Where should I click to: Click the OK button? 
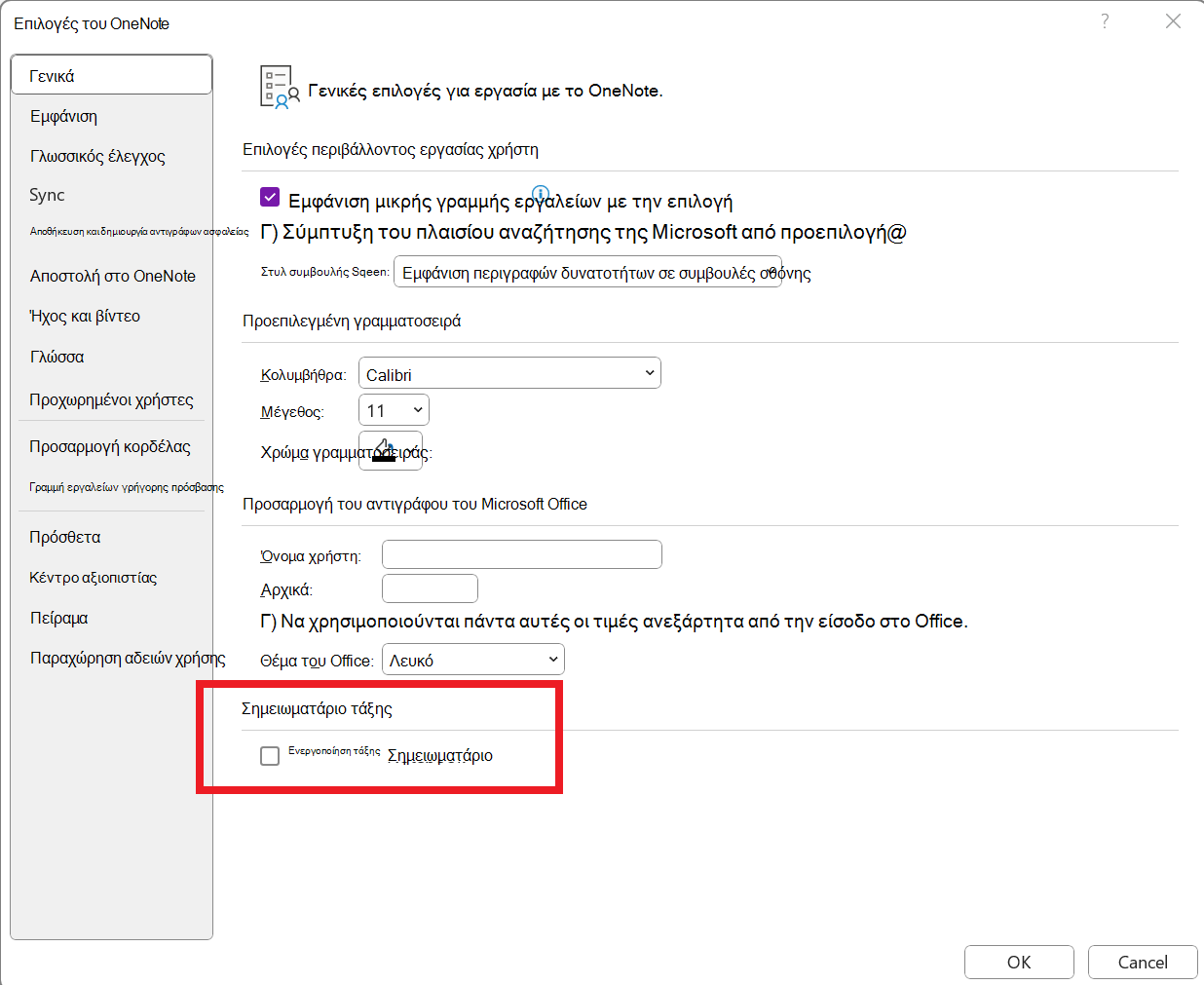tap(1019, 962)
